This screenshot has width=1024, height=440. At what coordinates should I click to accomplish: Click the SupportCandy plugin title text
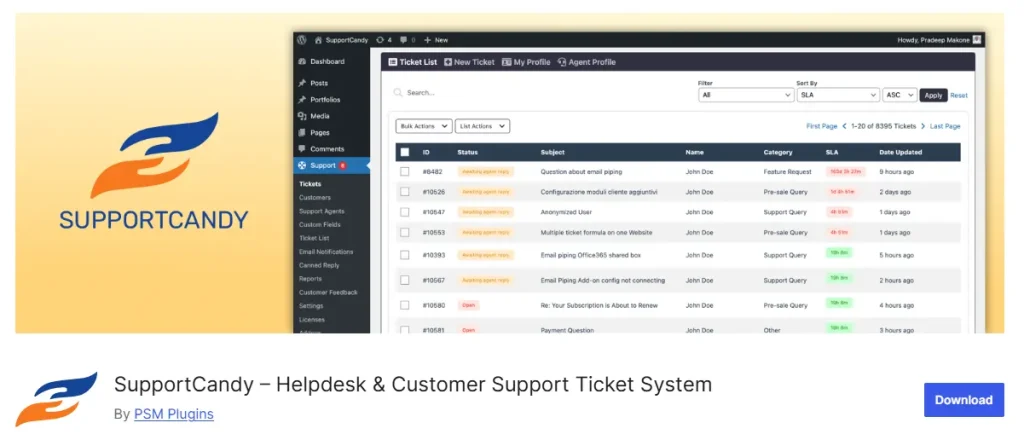[x=413, y=384]
